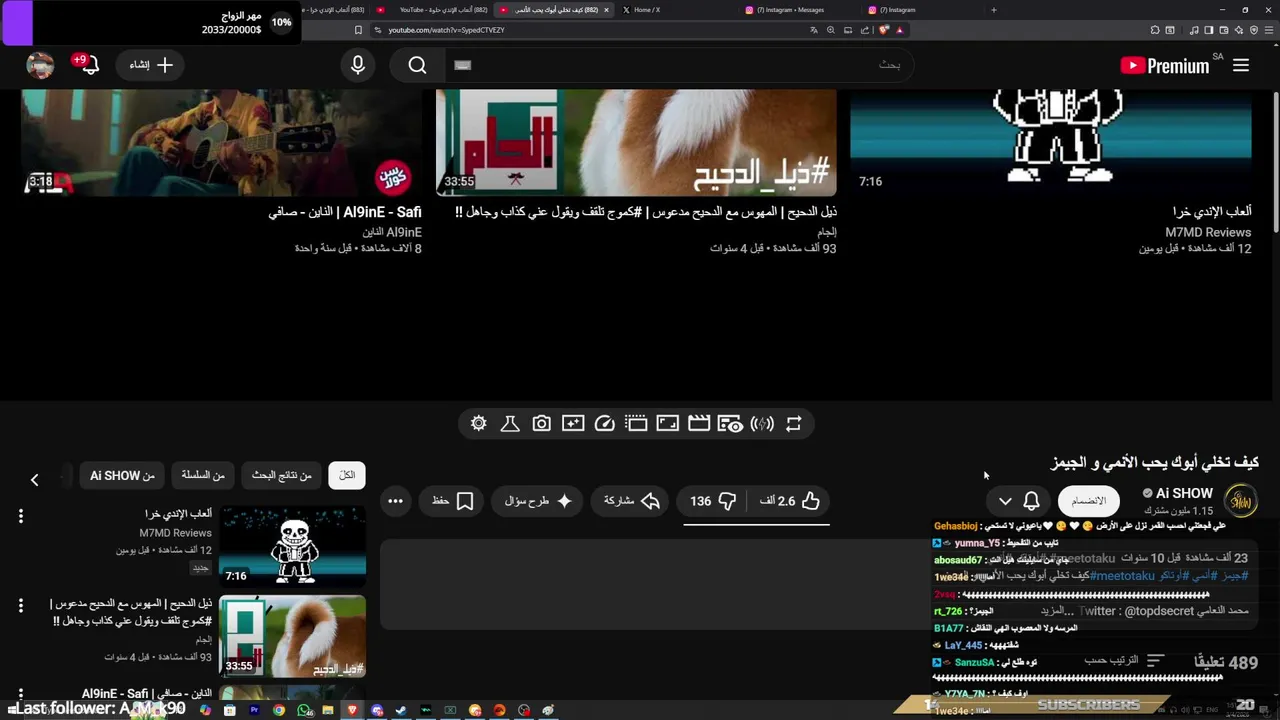Click the Join (الانضمام) button
1280x720 pixels.
click(x=1088, y=501)
